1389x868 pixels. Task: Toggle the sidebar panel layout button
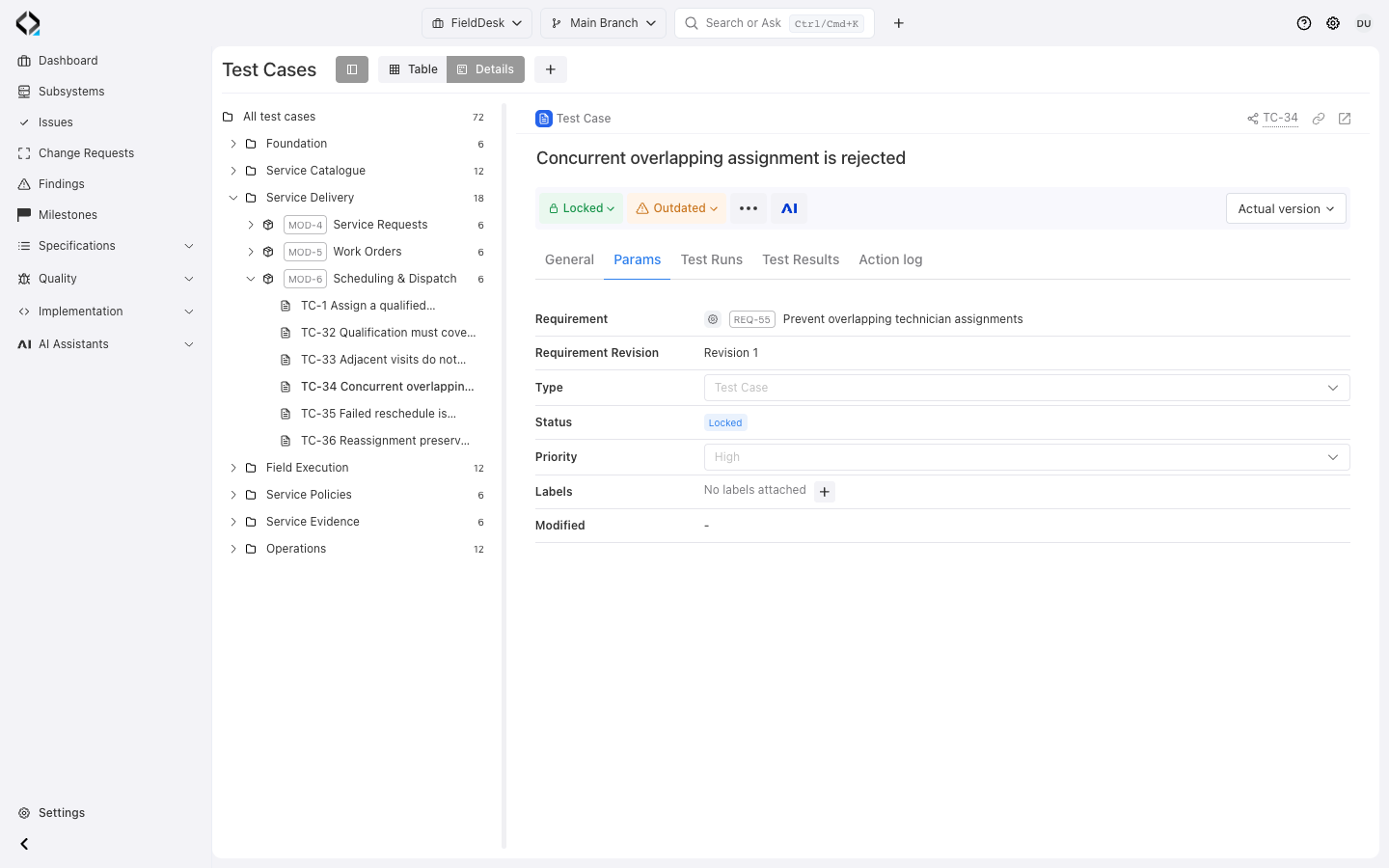352,69
